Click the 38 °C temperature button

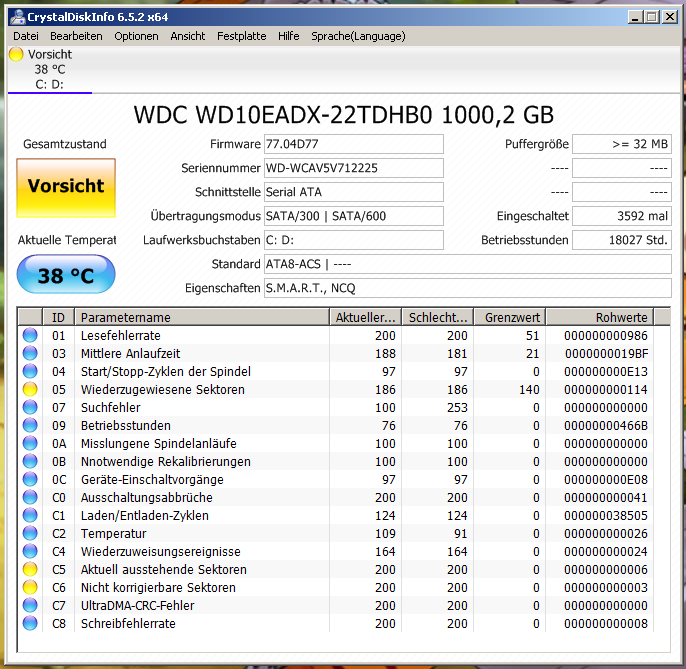pos(66,274)
